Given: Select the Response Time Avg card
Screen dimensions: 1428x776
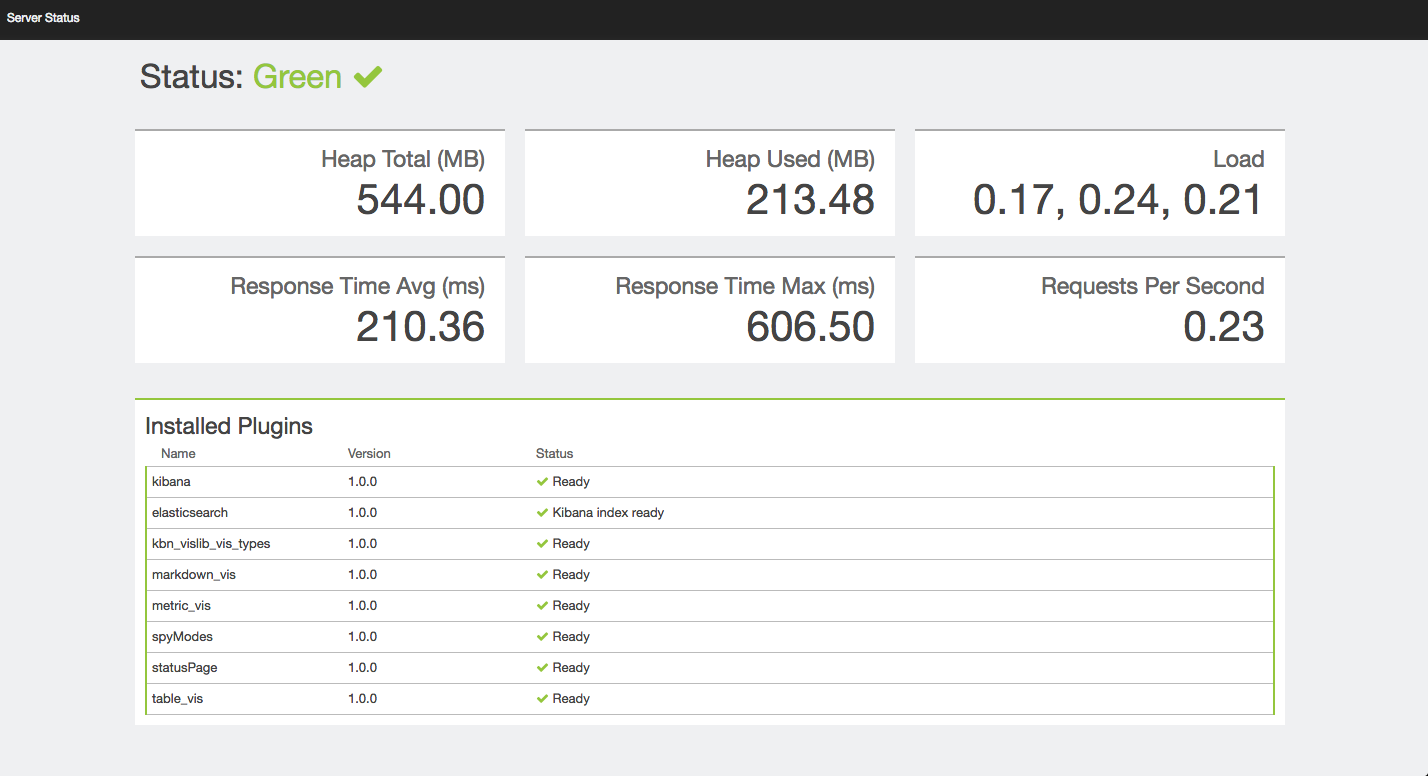Looking at the screenshot, I should (x=320, y=310).
